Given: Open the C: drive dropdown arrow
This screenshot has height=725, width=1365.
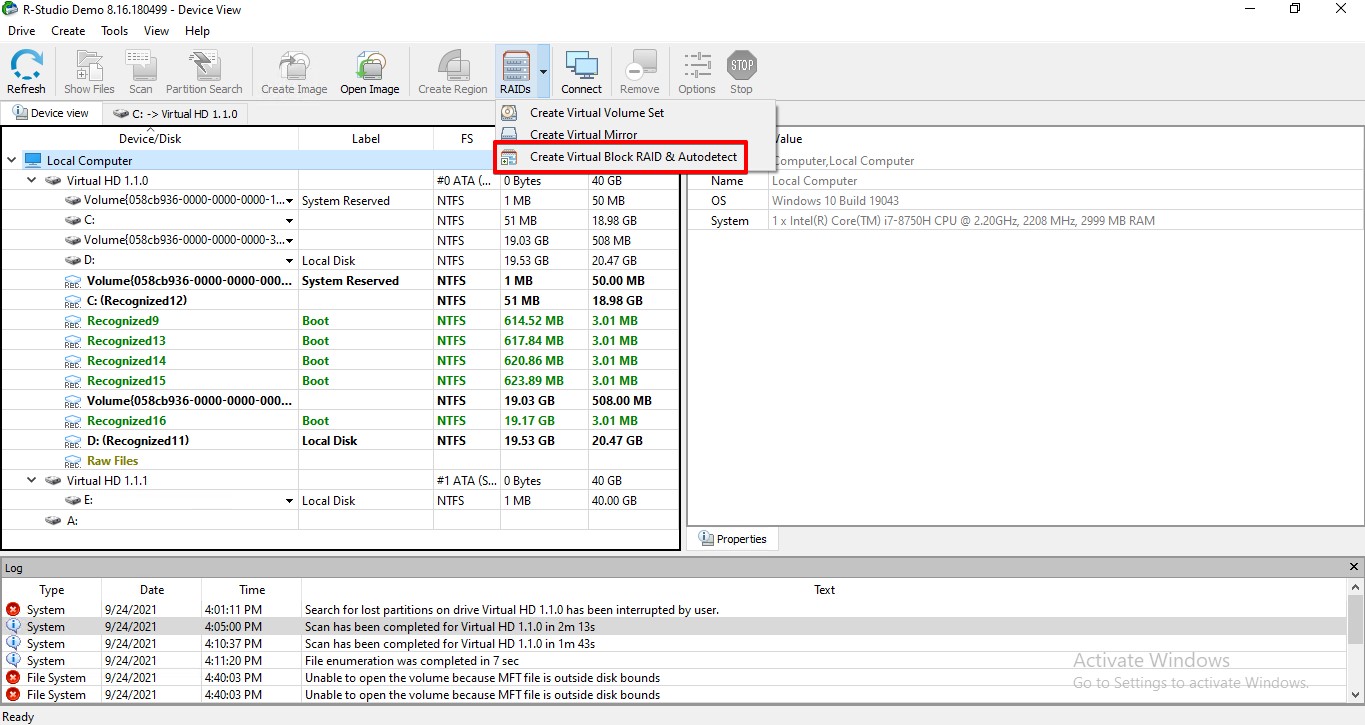Looking at the screenshot, I should click(x=289, y=220).
